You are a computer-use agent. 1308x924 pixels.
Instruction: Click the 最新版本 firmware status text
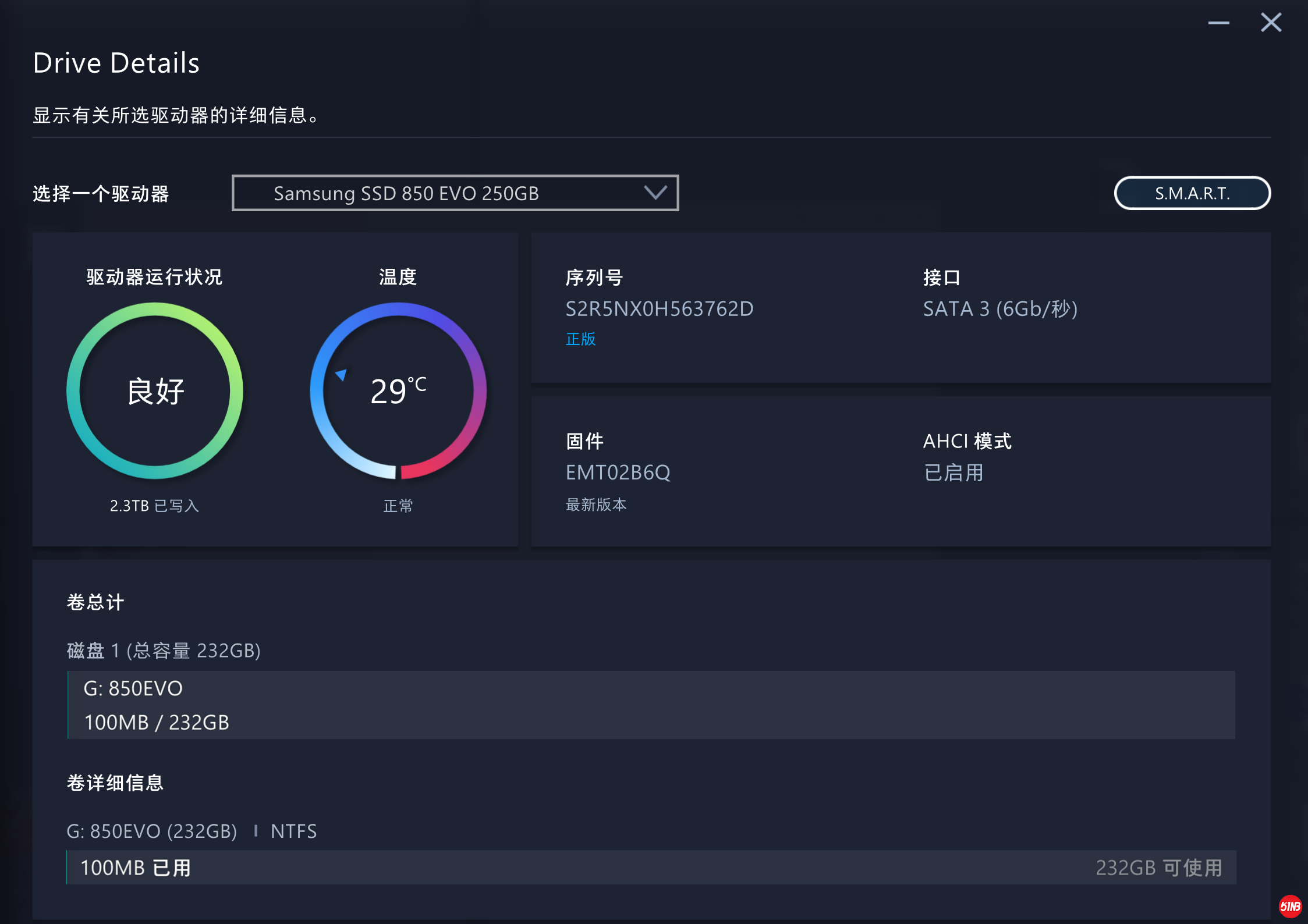click(x=596, y=504)
